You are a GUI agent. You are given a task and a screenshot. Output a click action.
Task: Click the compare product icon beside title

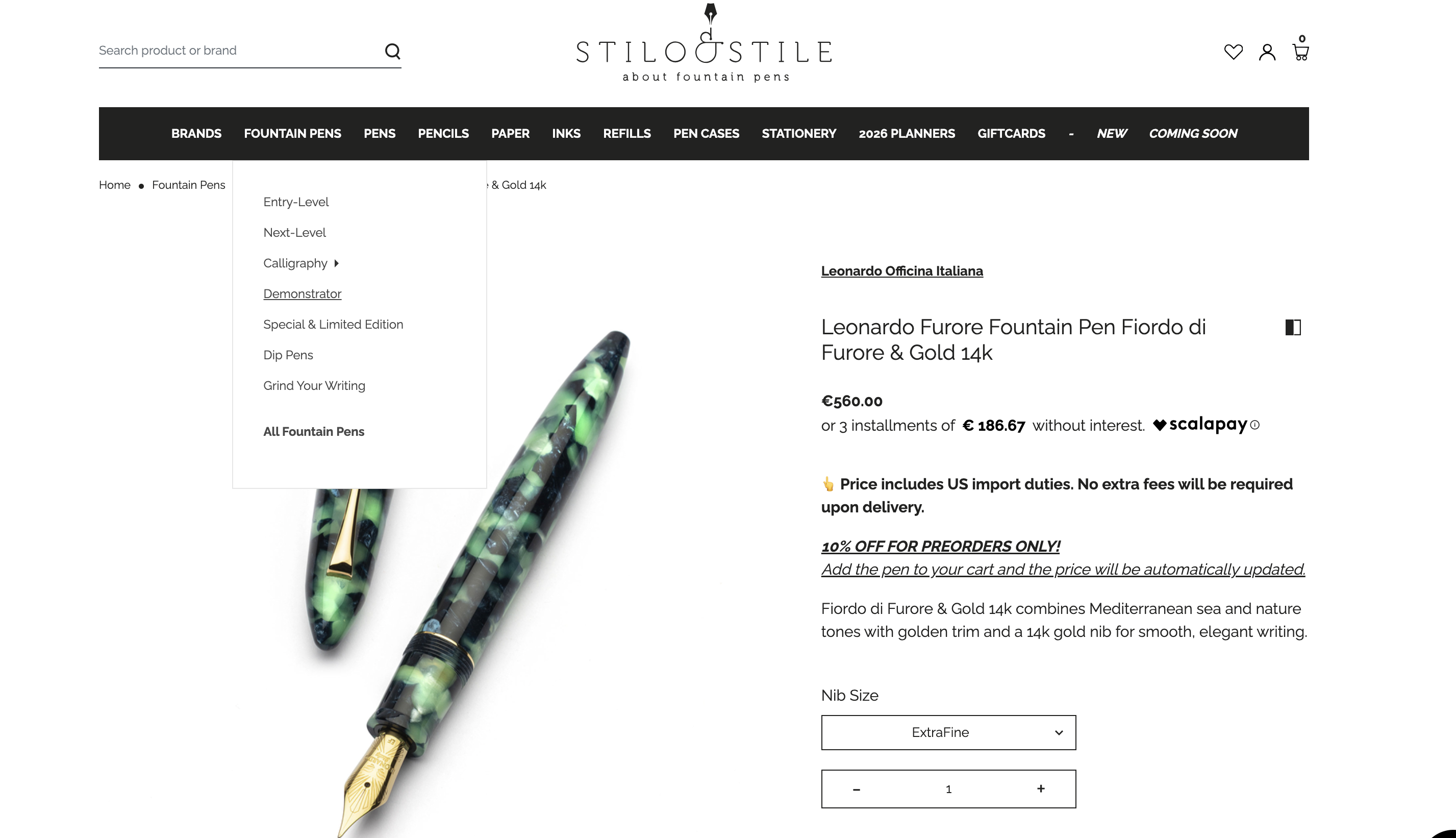click(x=1293, y=328)
